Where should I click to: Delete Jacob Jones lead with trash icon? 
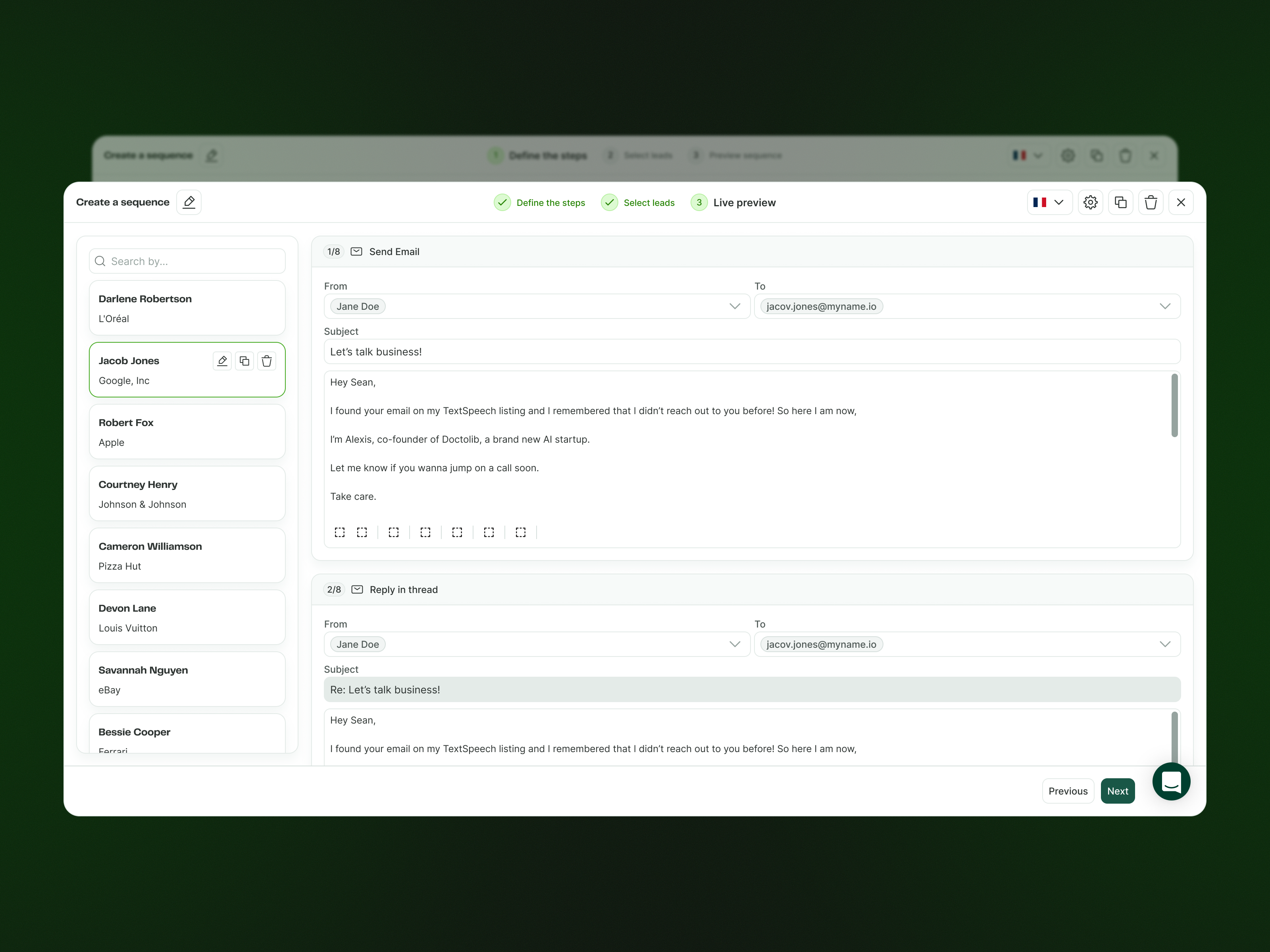pyautogui.click(x=266, y=360)
